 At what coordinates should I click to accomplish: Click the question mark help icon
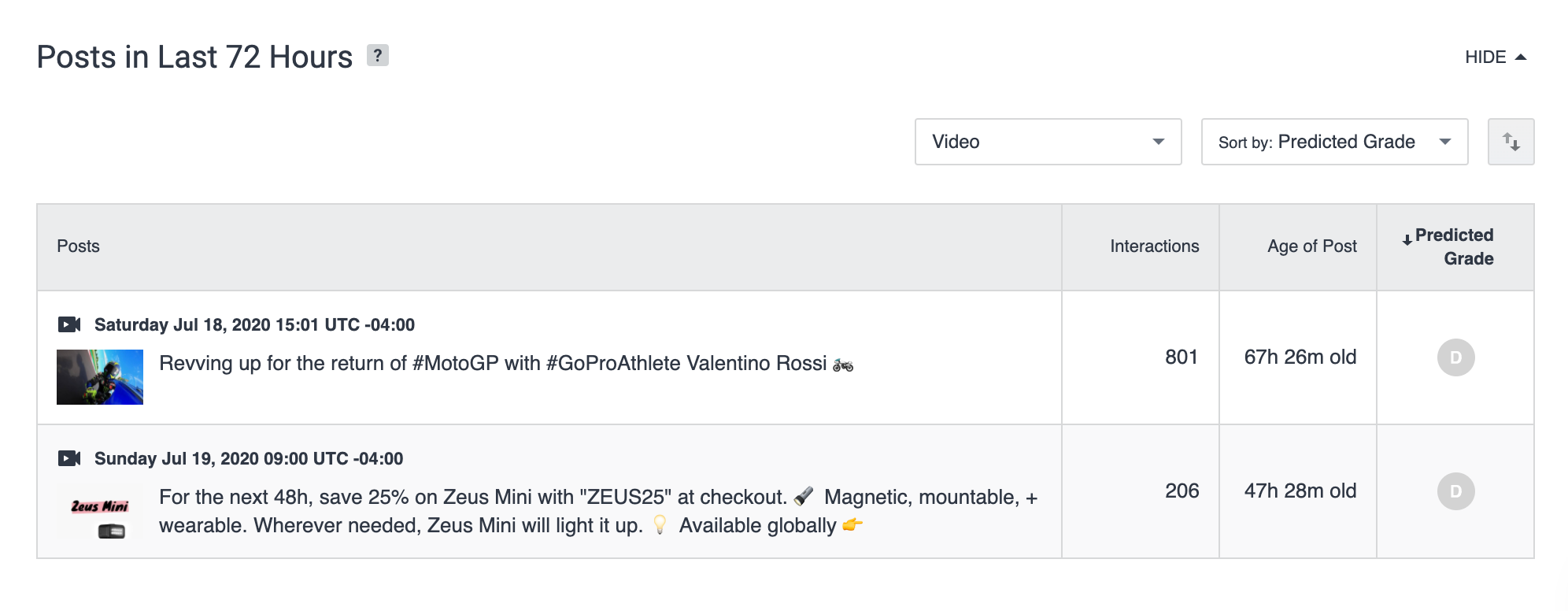point(378,56)
